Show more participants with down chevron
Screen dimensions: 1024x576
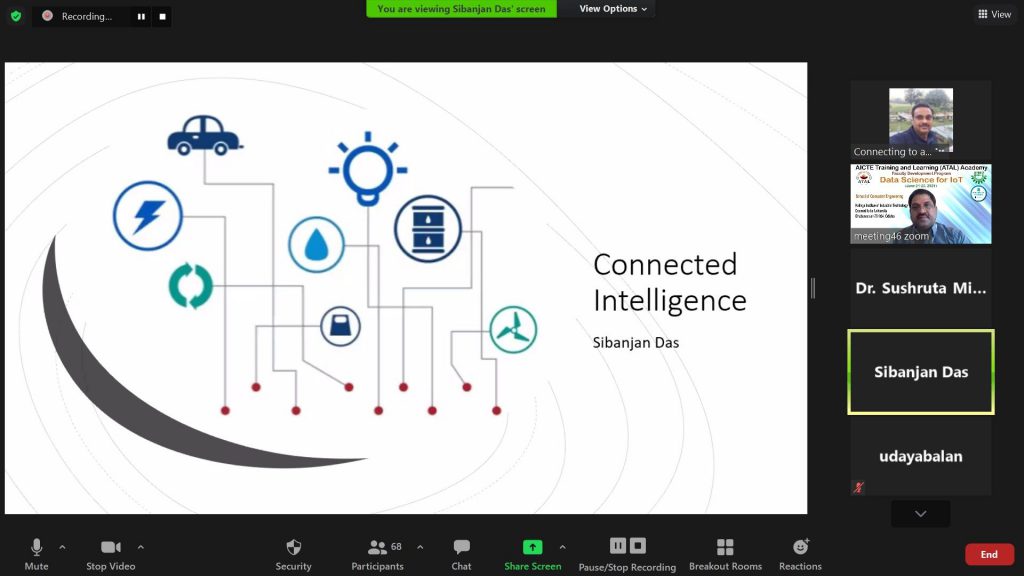click(921, 514)
